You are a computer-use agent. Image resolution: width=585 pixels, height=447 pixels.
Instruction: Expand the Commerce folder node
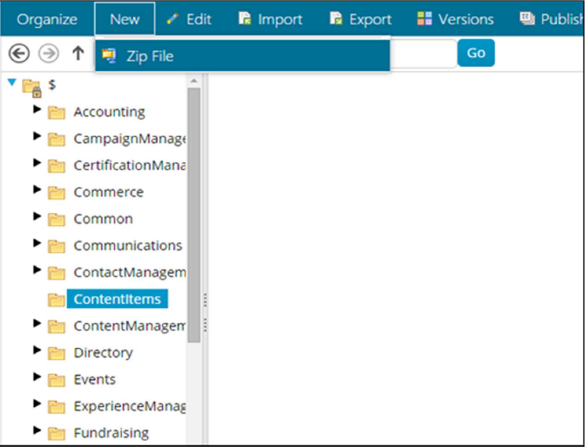coord(37,190)
